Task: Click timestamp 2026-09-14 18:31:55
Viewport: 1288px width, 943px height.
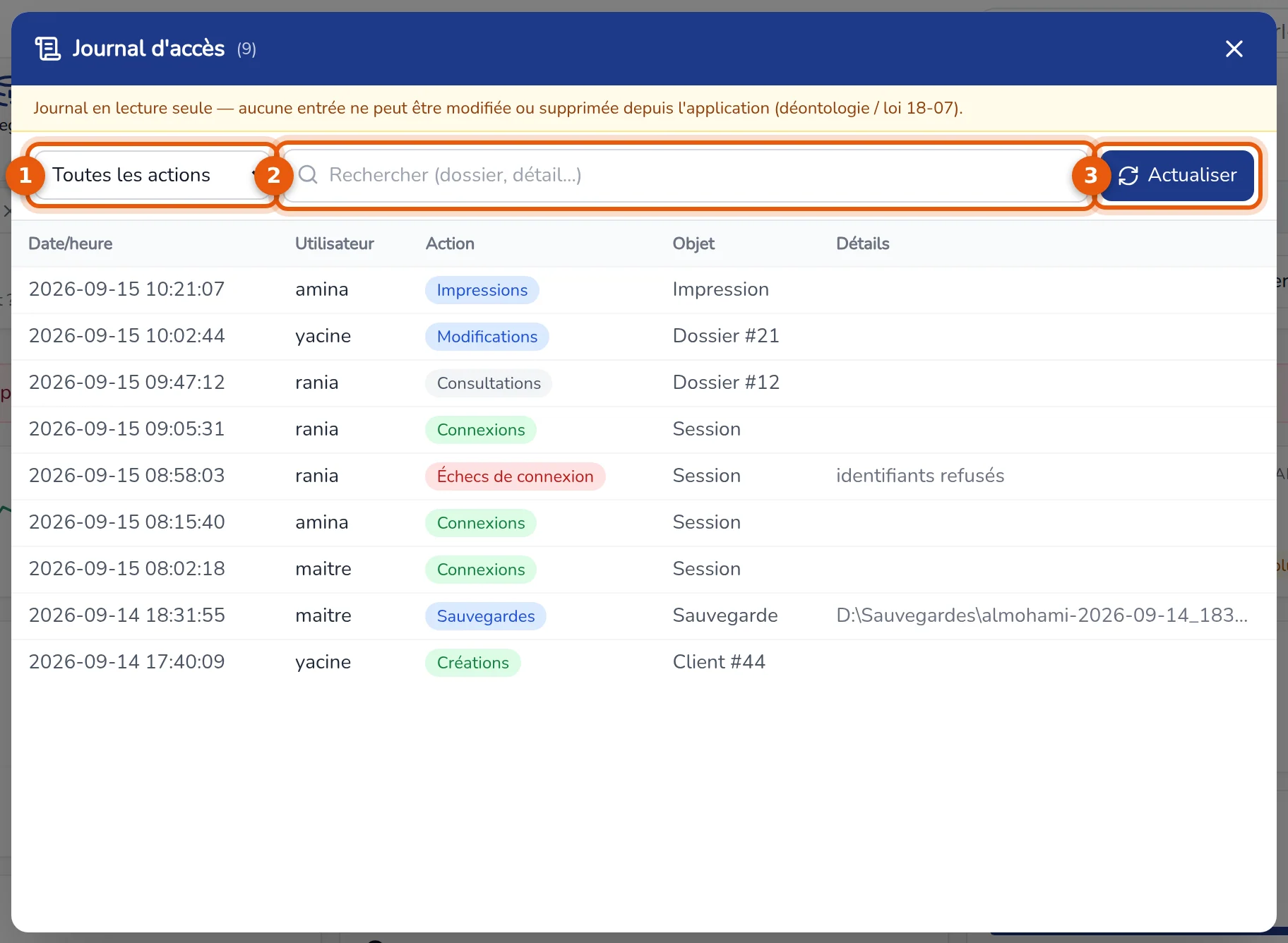Action: click(x=126, y=615)
